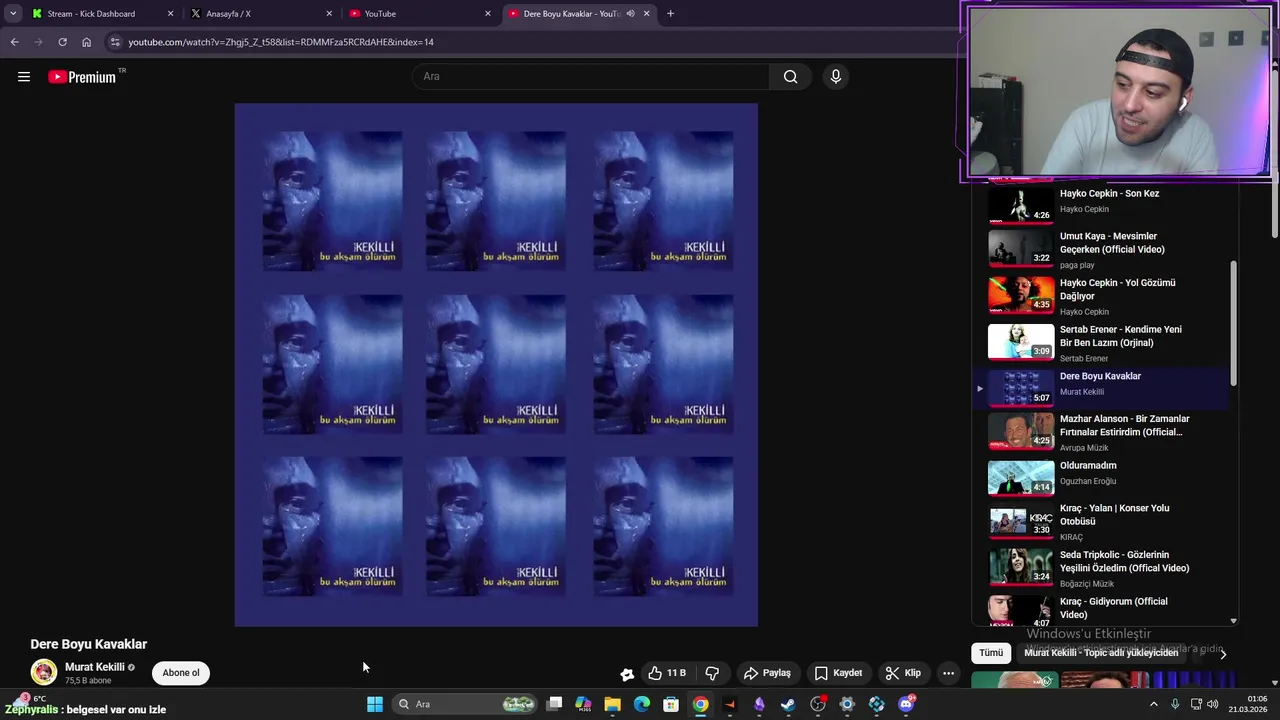The width and height of the screenshot is (1280, 720).
Task: Click the system tray microphone icon
Action: tap(1175, 704)
